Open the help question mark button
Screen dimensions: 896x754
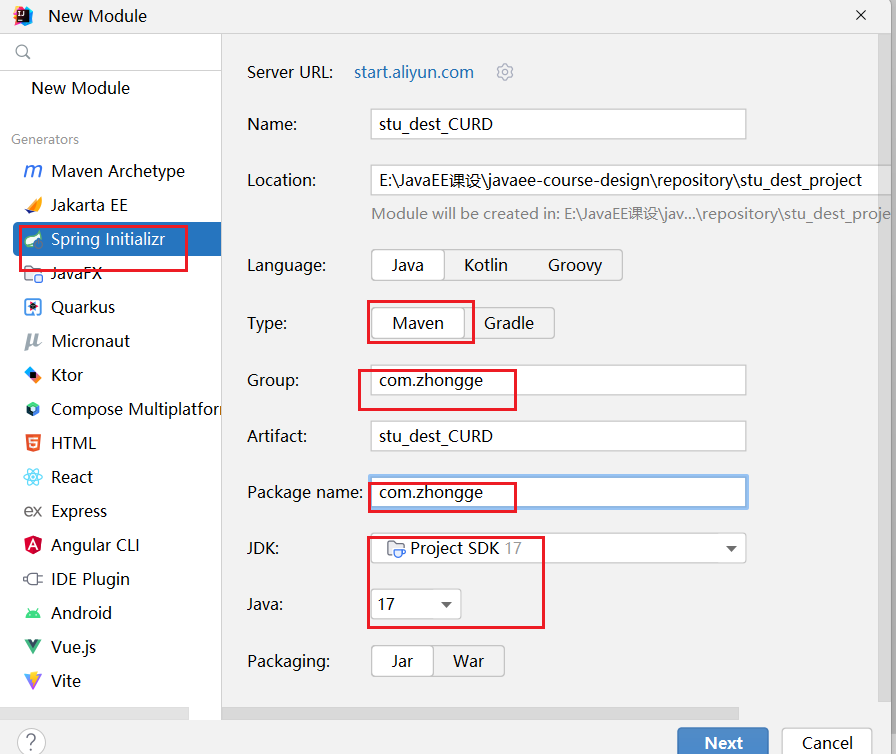click(x=31, y=741)
